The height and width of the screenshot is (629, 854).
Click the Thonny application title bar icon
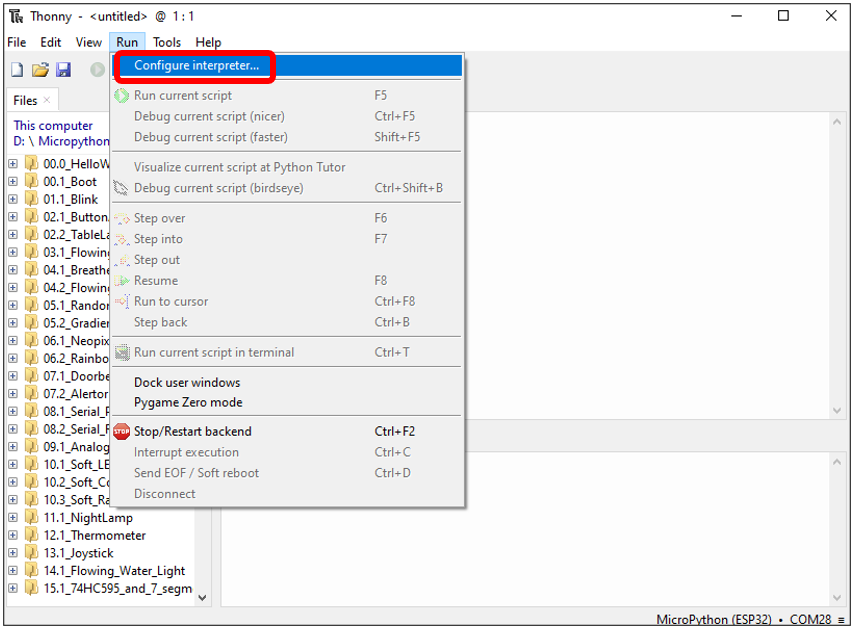[x=16, y=16]
